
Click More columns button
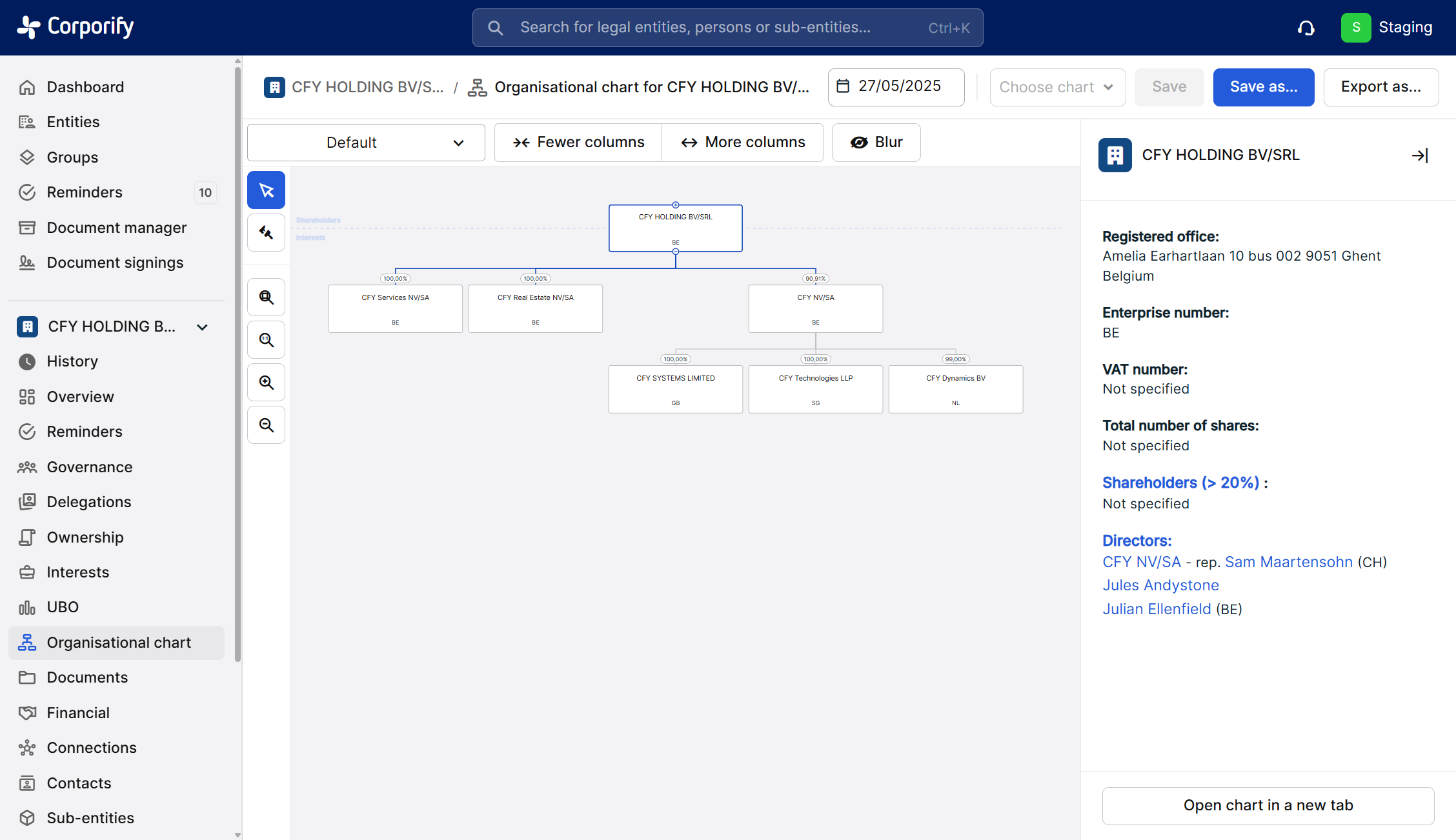click(x=743, y=143)
